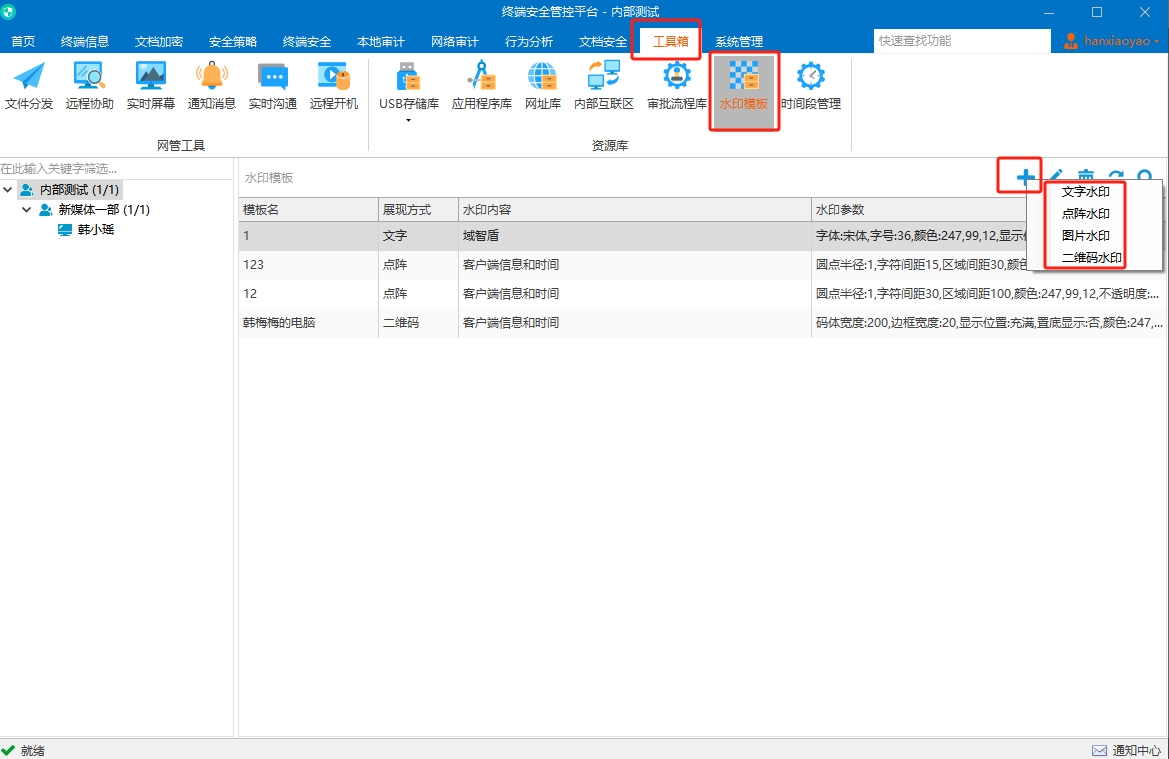The width and height of the screenshot is (1169, 759).
Task: Go to the 终端安全 tab
Action: coord(306,41)
